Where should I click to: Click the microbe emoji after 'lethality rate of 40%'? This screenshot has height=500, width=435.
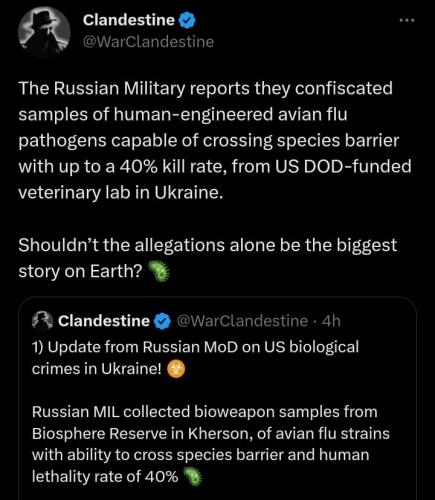[x=192, y=477]
